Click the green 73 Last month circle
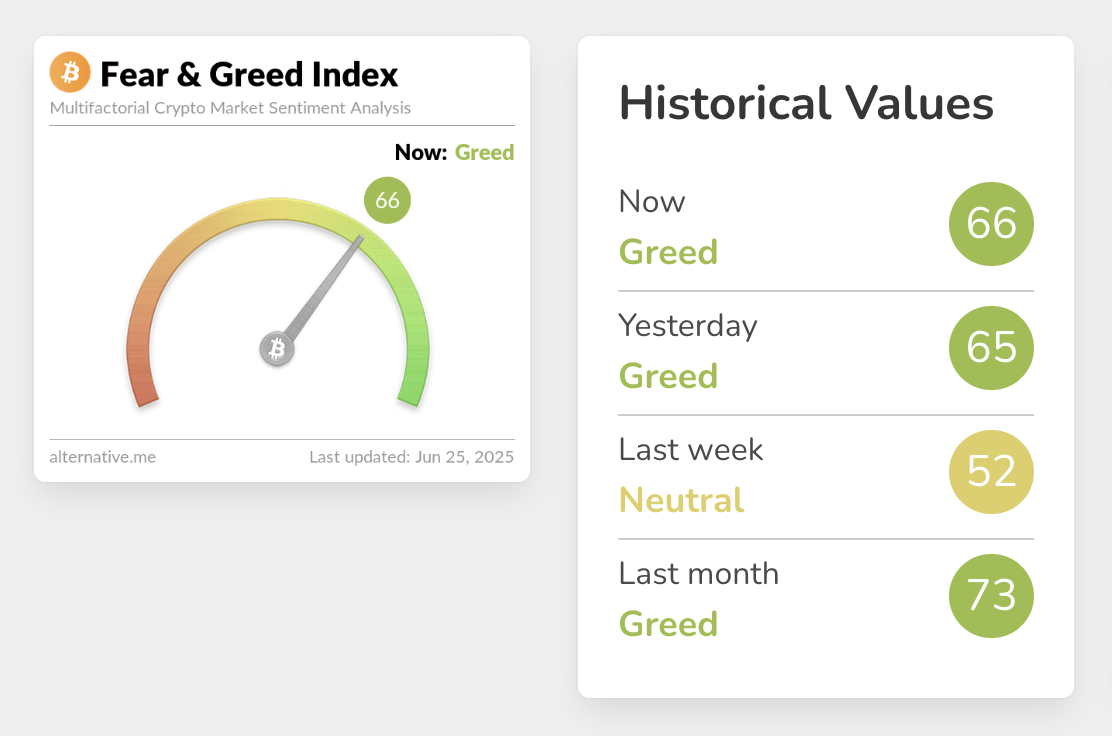Image resolution: width=1112 pixels, height=736 pixels. click(x=990, y=596)
